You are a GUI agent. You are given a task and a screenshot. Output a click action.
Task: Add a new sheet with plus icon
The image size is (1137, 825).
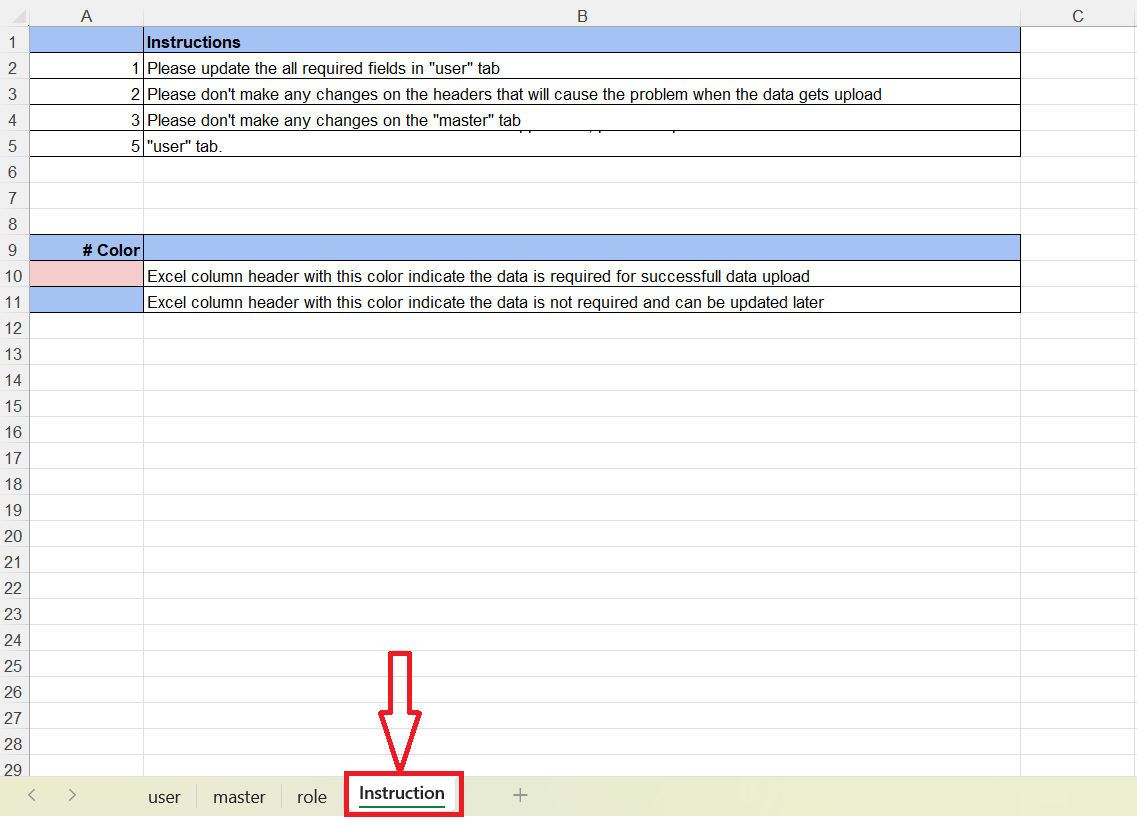(520, 795)
